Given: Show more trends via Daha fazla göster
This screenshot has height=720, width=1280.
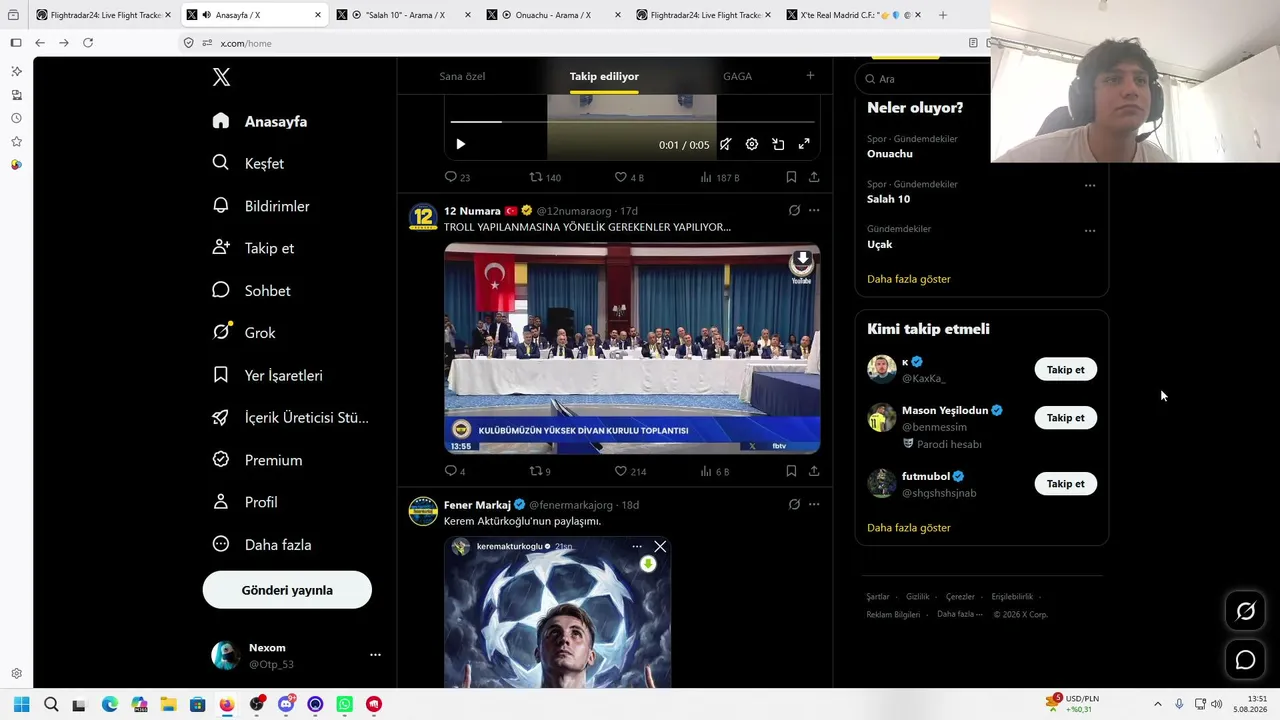Looking at the screenshot, I should point(908,279).
